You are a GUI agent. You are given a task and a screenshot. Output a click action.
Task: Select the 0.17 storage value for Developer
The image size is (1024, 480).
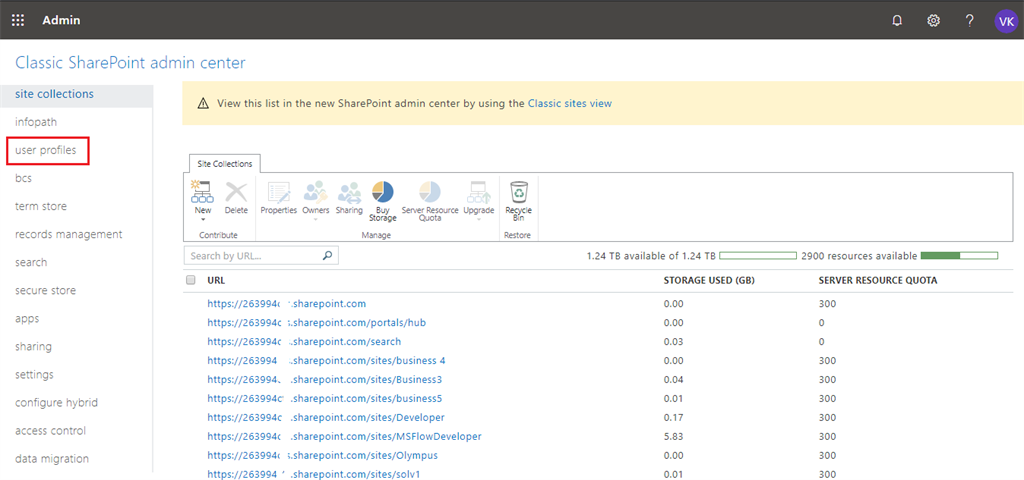tap(673, 417)
